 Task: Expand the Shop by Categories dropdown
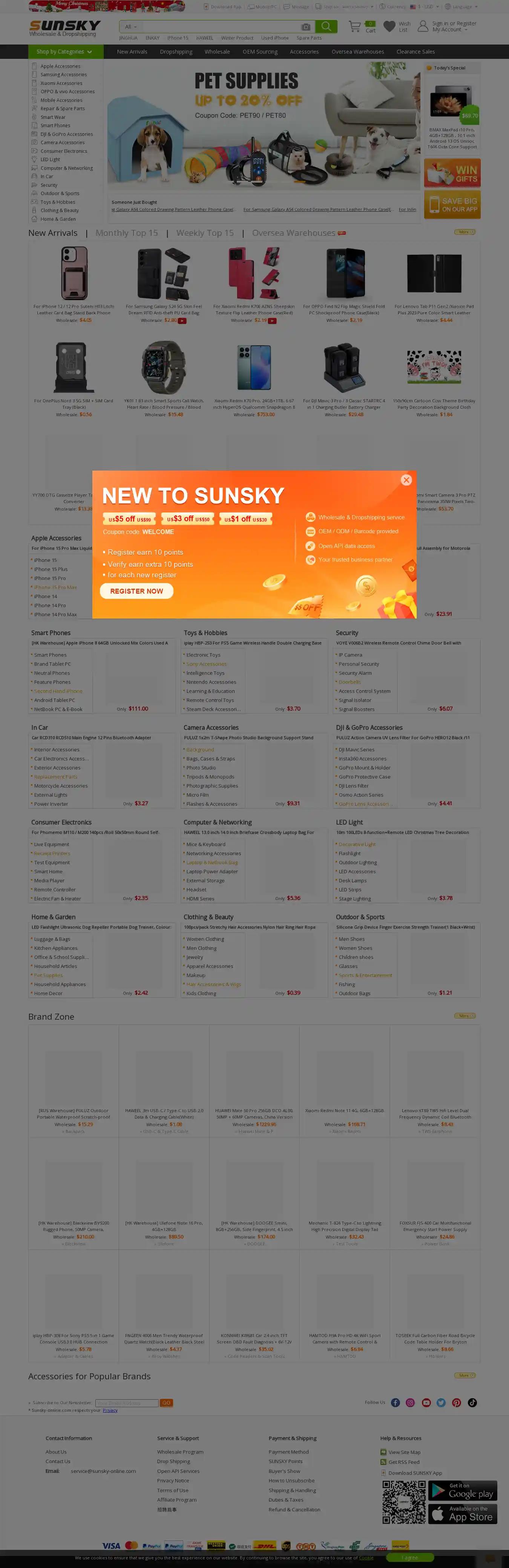point(64,52)
